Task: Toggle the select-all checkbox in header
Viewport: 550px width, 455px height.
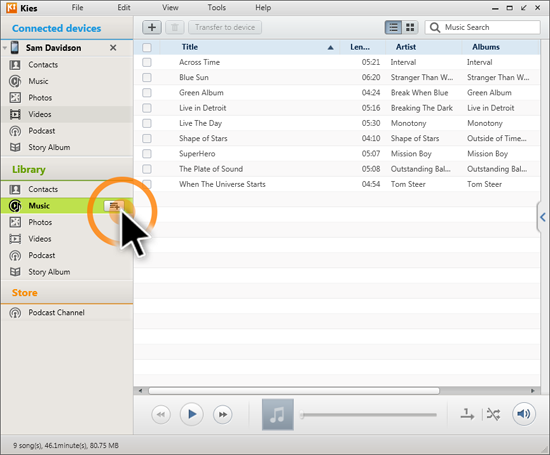Action: (x=147, y=47)
